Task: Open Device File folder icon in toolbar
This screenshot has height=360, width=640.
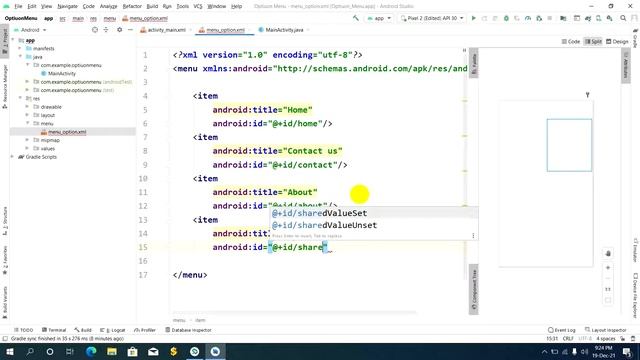Action: 563,18
